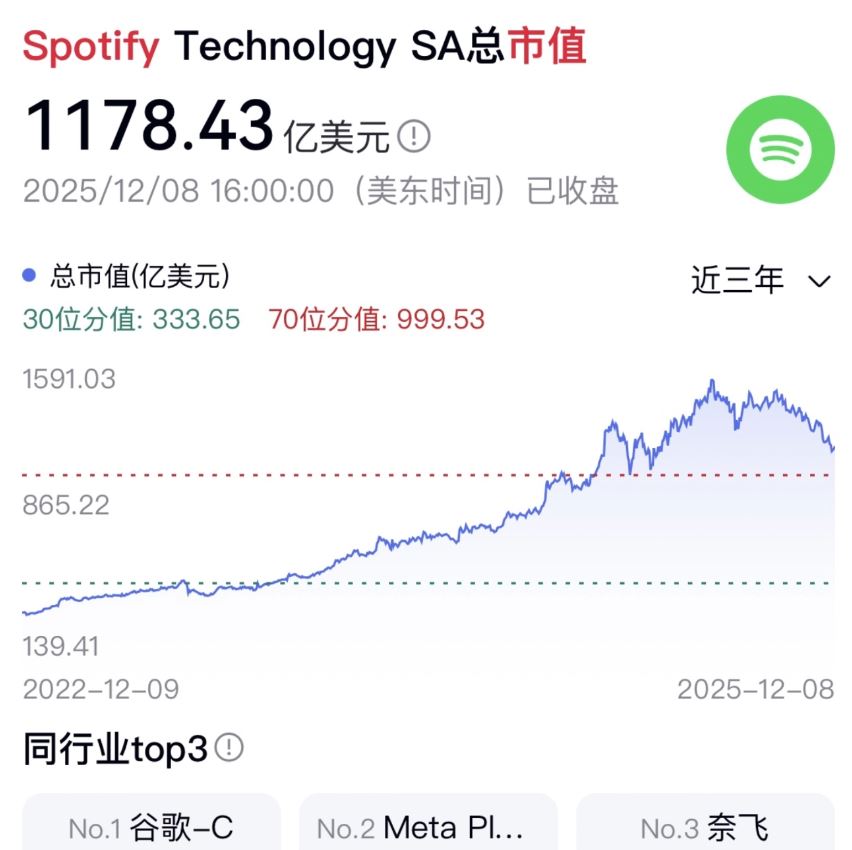The image size is (852, 850).
Task: Tap the 1178.43 market cap value
Action: tap(148, 127)
